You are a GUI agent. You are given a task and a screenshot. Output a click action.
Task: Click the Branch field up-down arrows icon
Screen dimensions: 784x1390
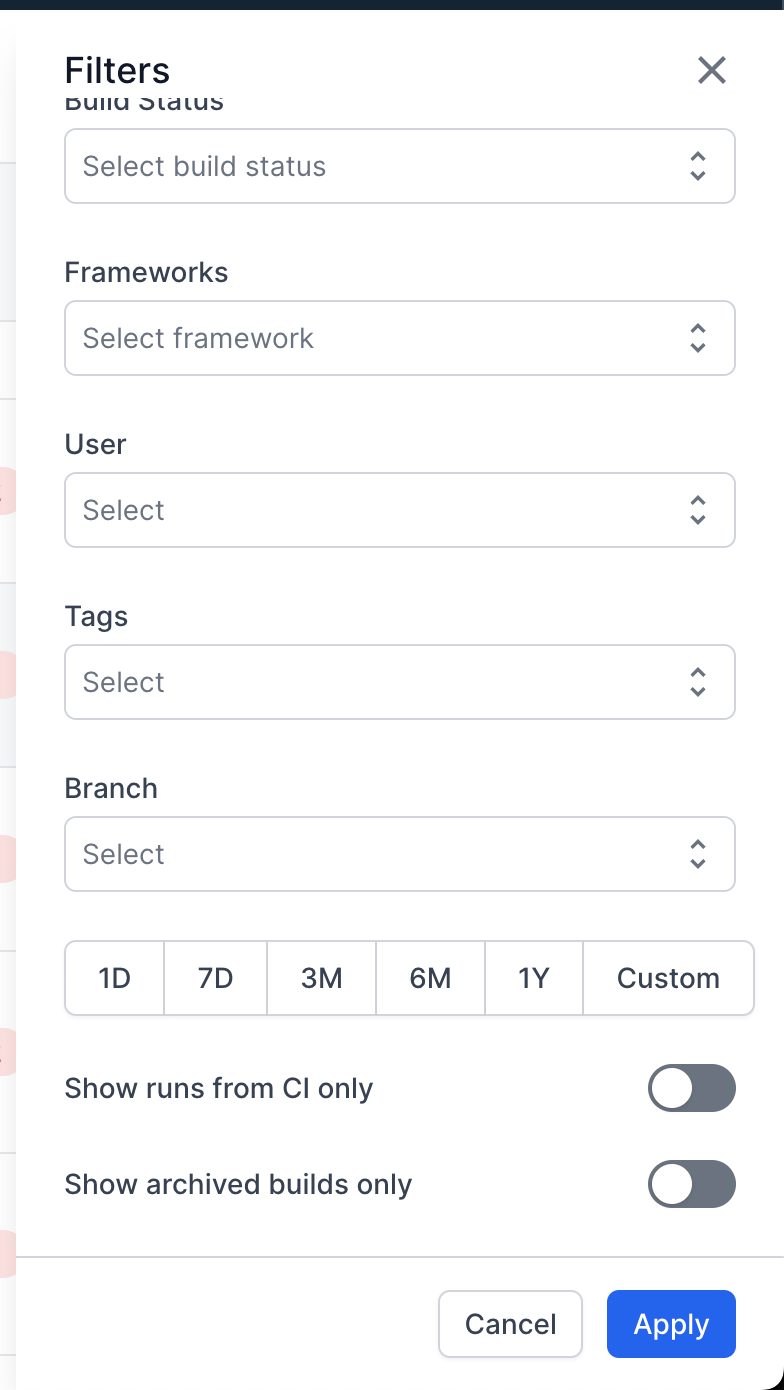698,854
